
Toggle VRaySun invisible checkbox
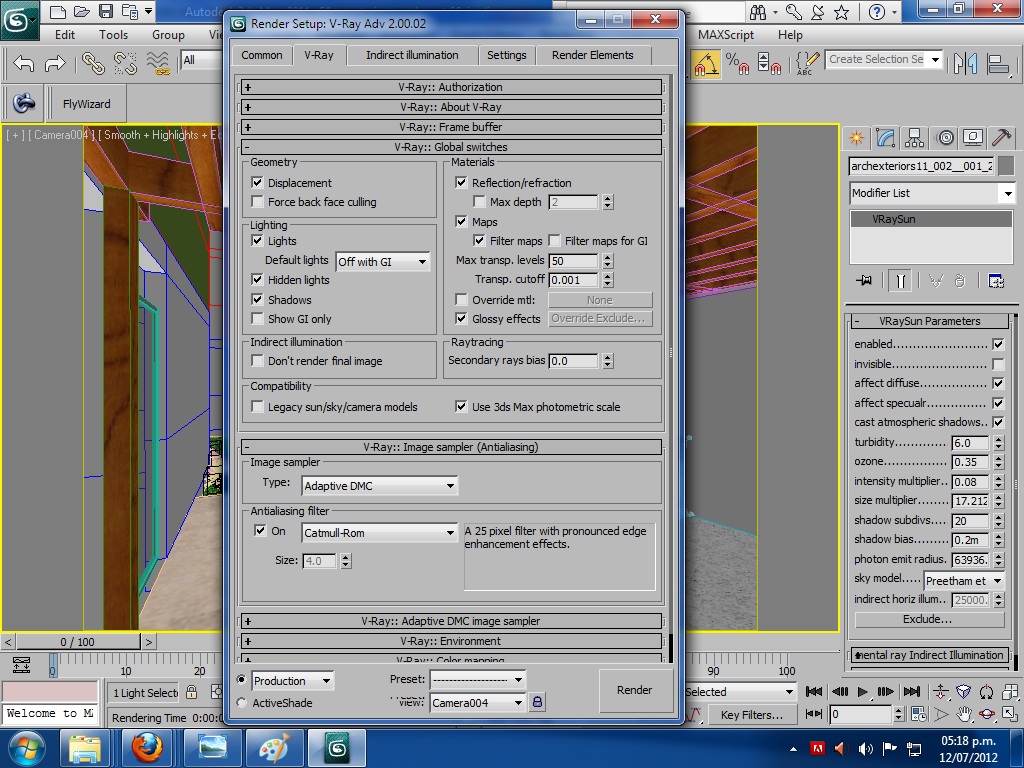click(x=998, y=364)
